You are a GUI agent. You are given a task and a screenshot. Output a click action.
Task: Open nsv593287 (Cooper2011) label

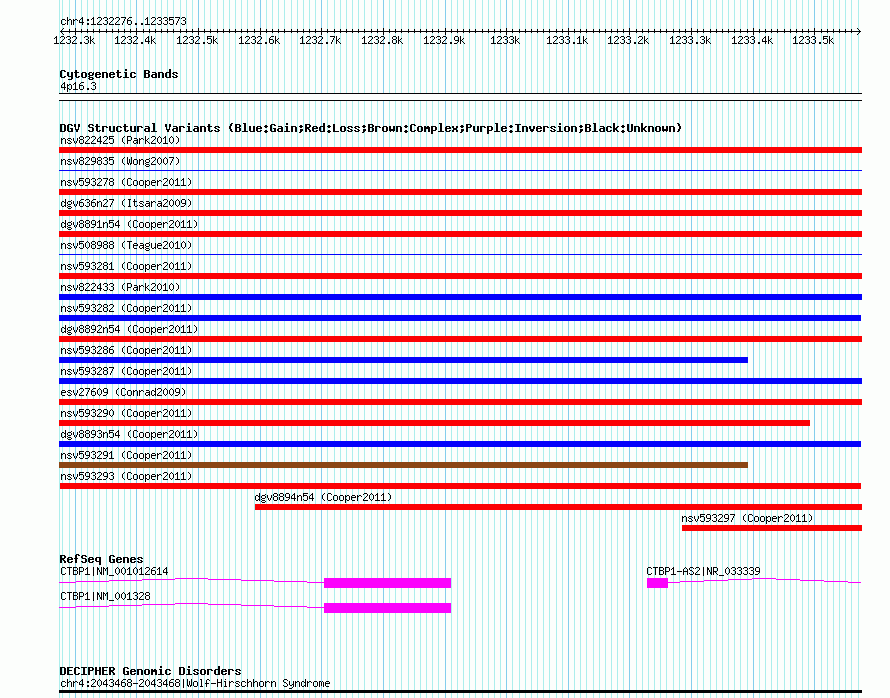(x=126, y=371)
